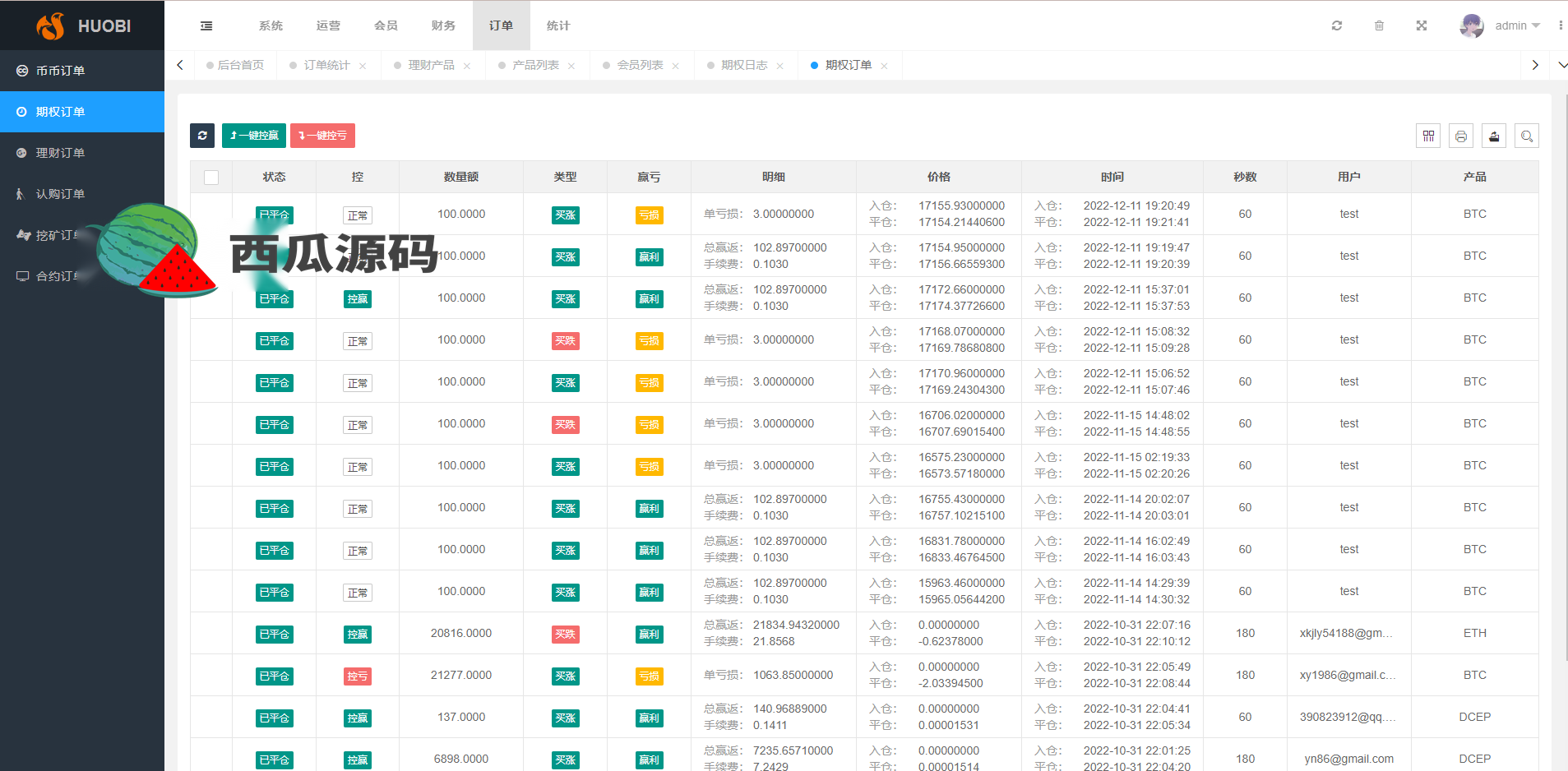The width and height of the screenshot is (1568, 771).
Task: Click 已平仓 status in the 2022-11-15 14:48:02 row
Action: [275, 425]
